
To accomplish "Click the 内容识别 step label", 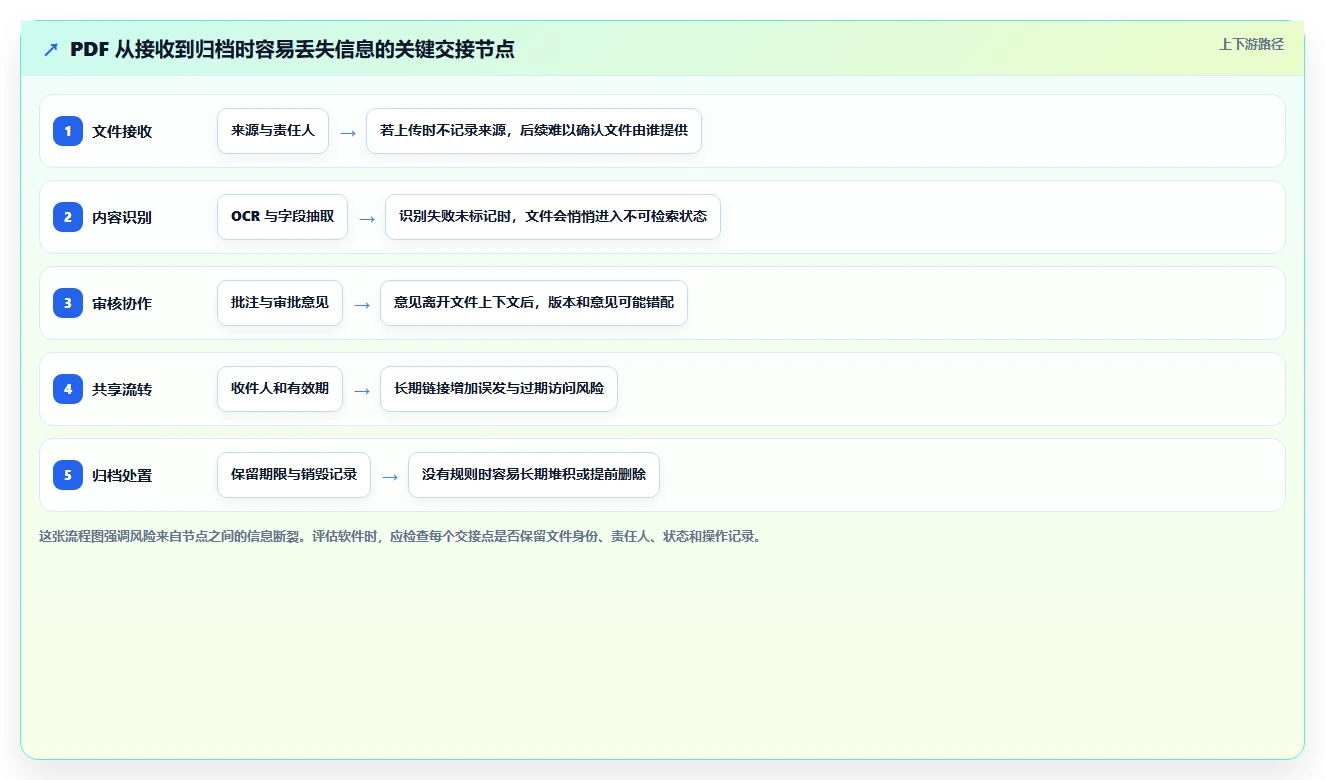I will [x=122, y=217].
